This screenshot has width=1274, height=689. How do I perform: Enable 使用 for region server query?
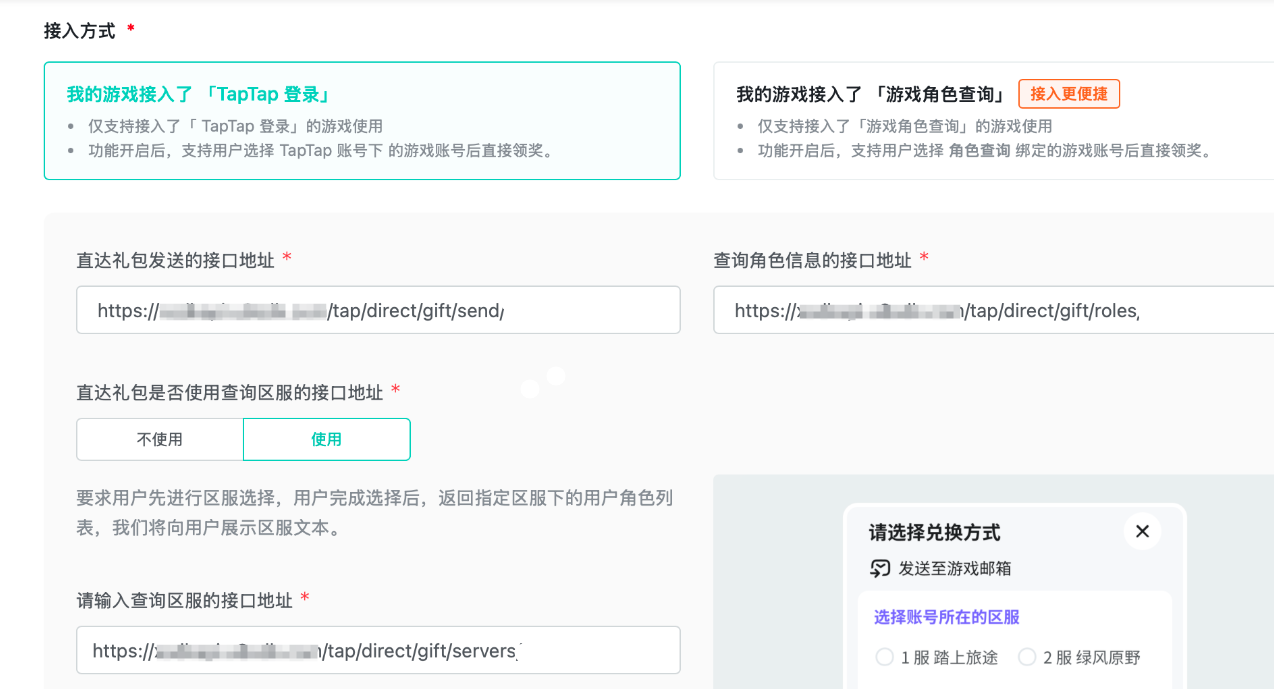[326, 439]
